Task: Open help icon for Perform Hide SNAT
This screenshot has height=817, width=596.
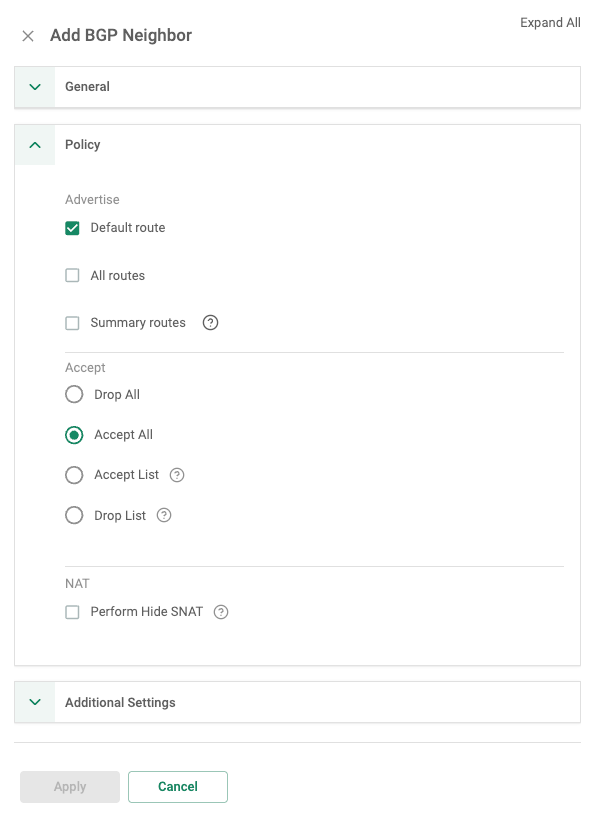Action: [x=221, y=612]
